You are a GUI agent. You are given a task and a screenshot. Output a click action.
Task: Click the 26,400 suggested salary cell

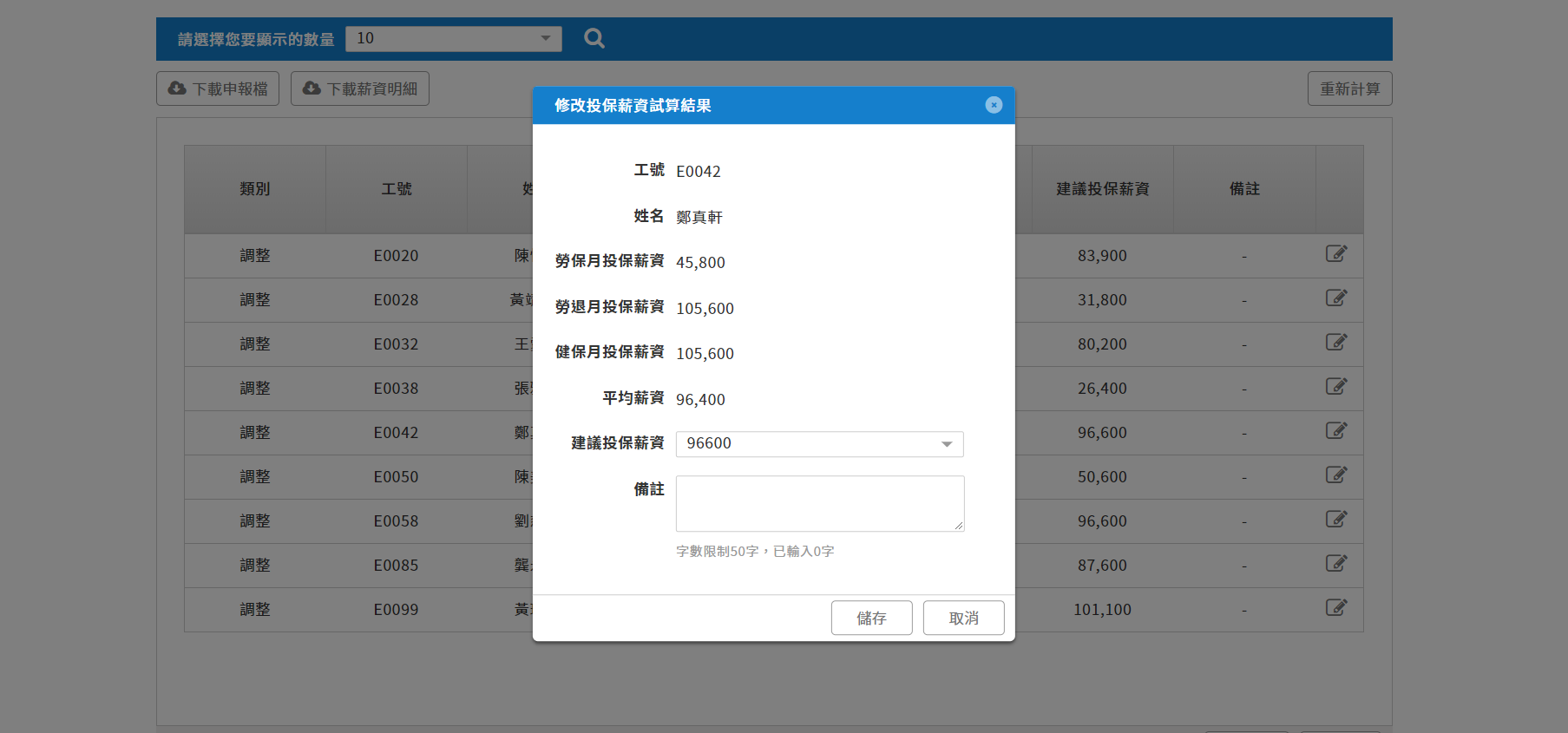(x=1102, y=389)
